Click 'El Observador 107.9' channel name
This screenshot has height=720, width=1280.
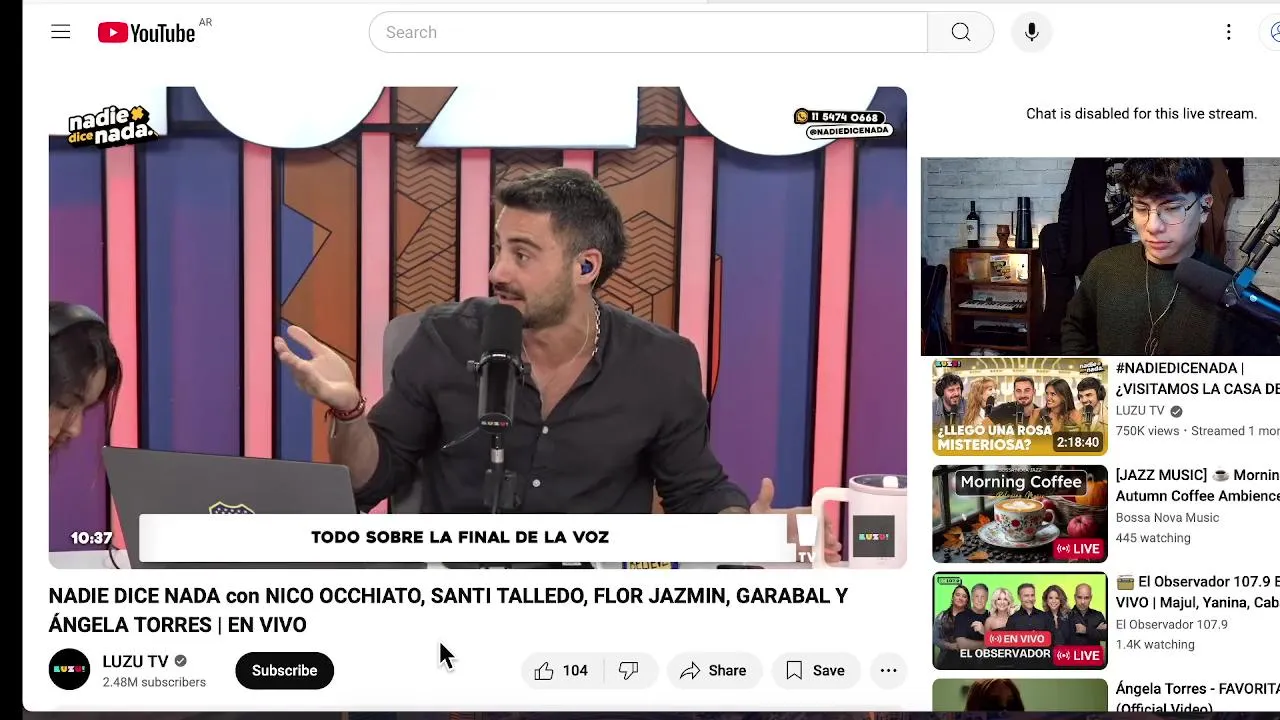tap(1171, 624)
